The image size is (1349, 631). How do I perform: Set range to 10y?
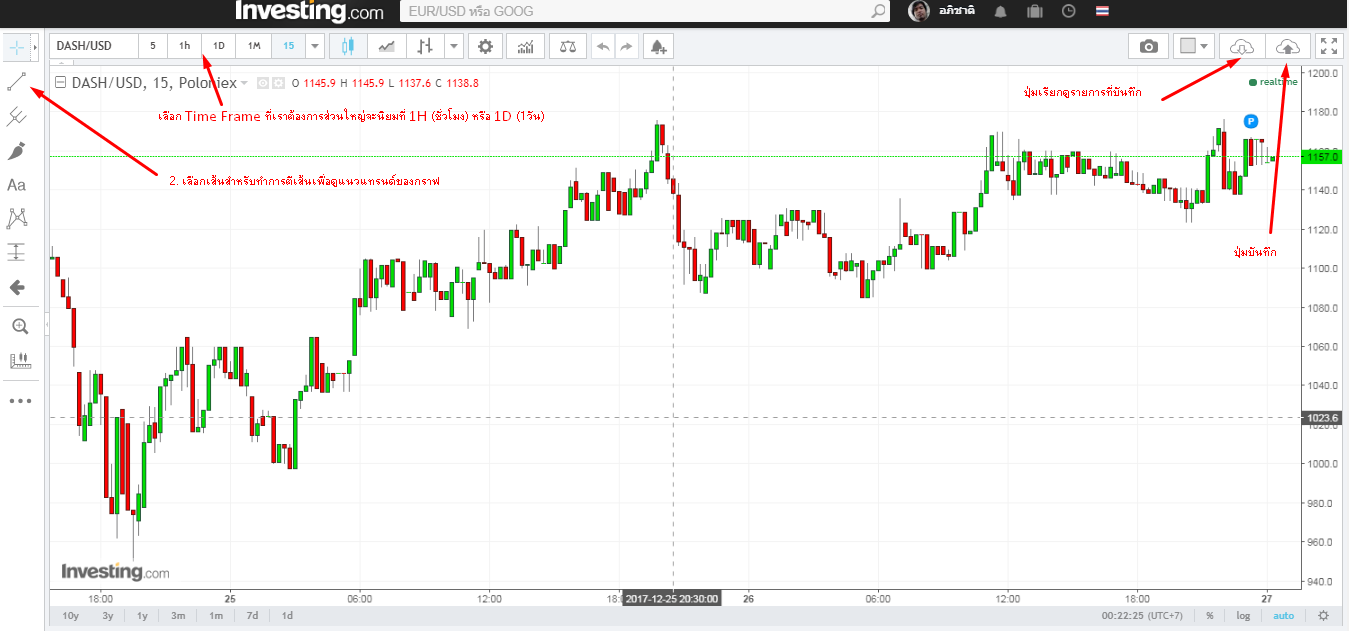click(70, 615)
